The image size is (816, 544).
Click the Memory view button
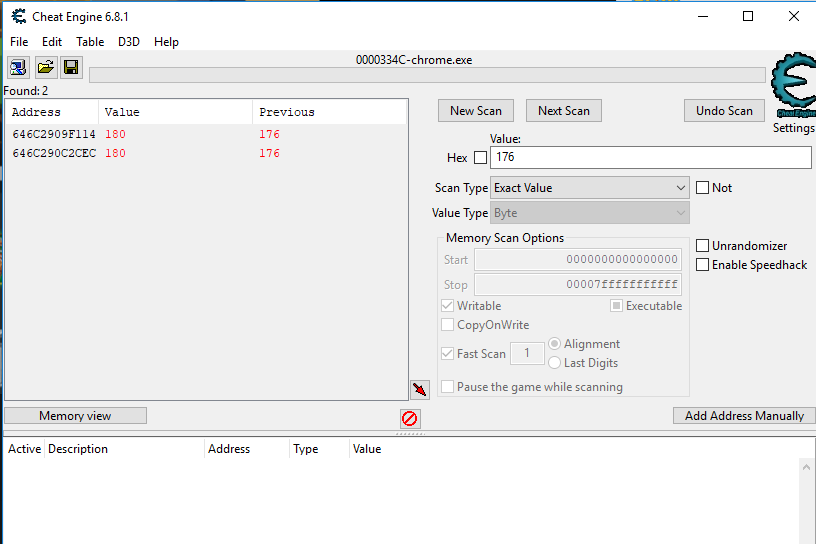[75, 416]
